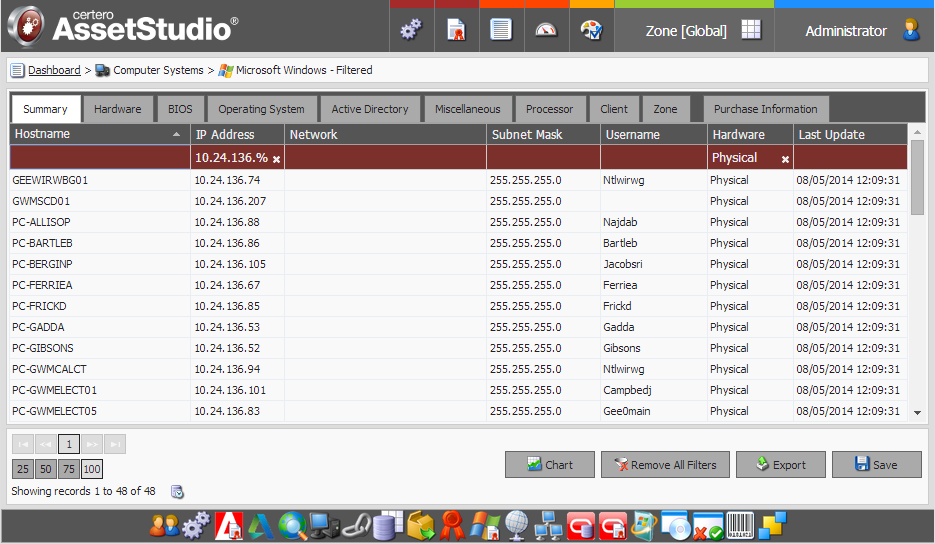The width and height of the screenshot is (935, 544).
Task: Click the chain link icon
Action: coord(356,526)
